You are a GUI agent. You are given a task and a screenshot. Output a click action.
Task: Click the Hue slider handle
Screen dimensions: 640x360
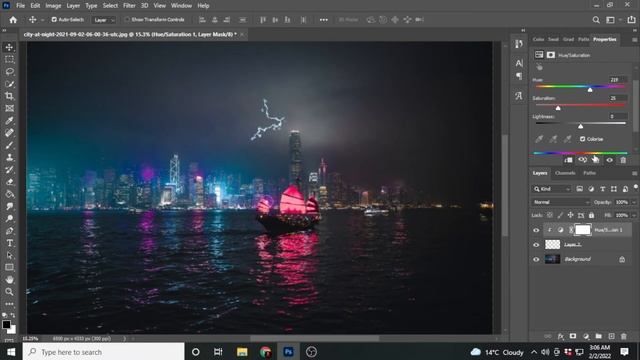pos(590,89)
